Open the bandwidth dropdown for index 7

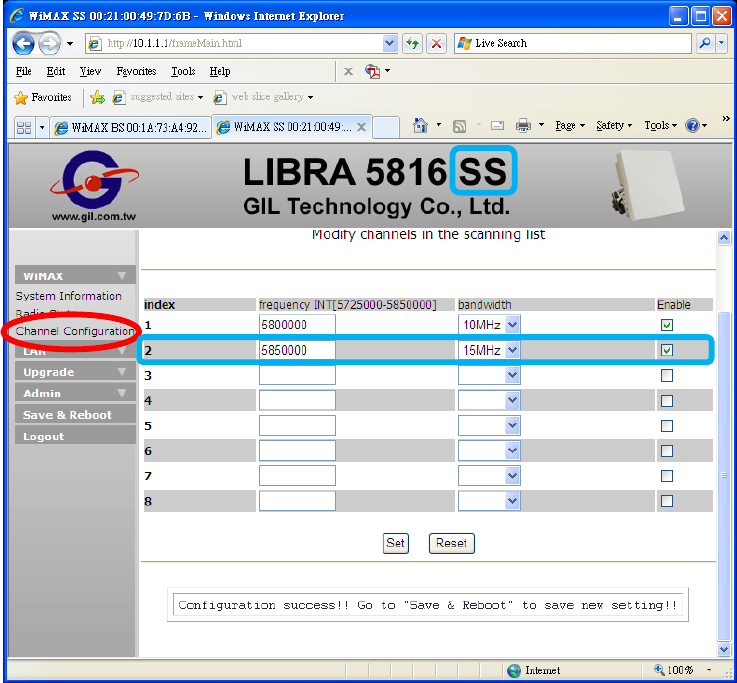pyautogui.click(x=489, y=476)
